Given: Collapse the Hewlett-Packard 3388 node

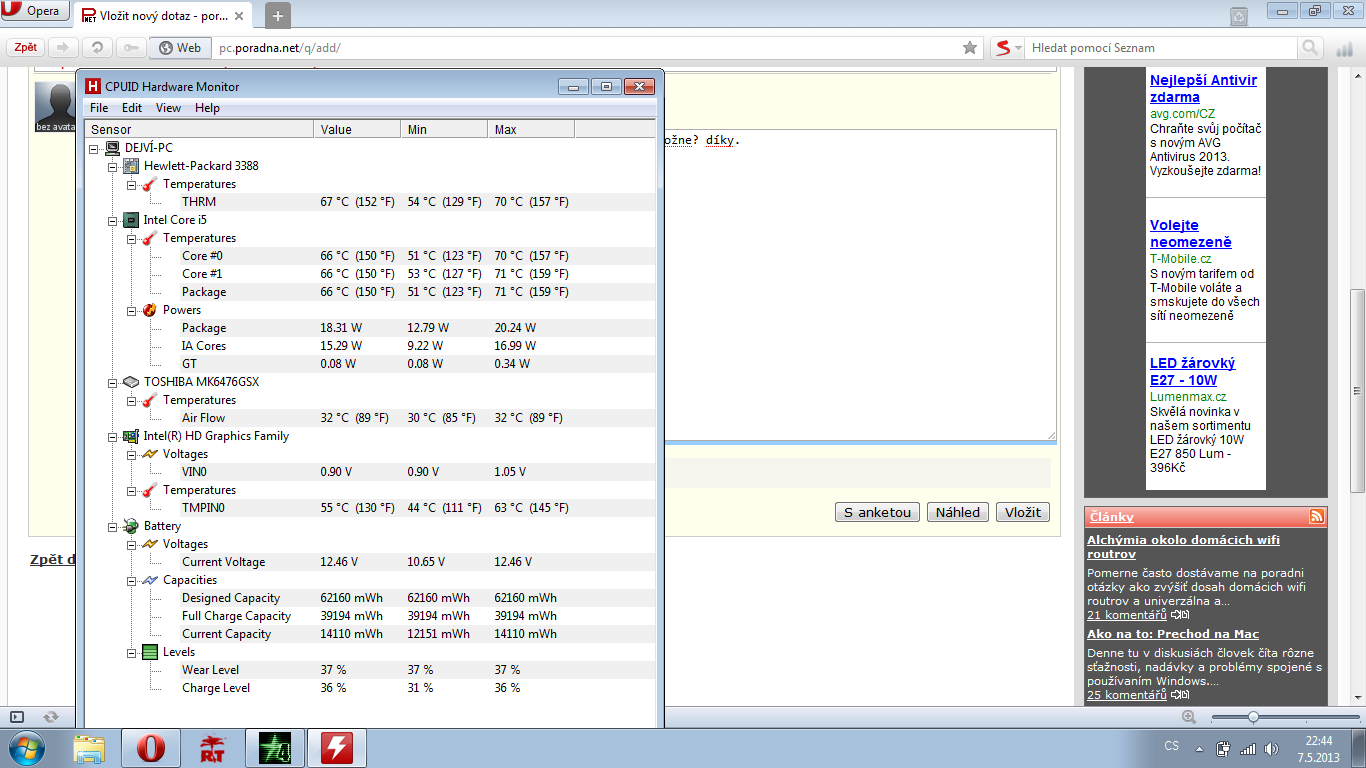Looking at the screenshot, I should pos(113,166).
